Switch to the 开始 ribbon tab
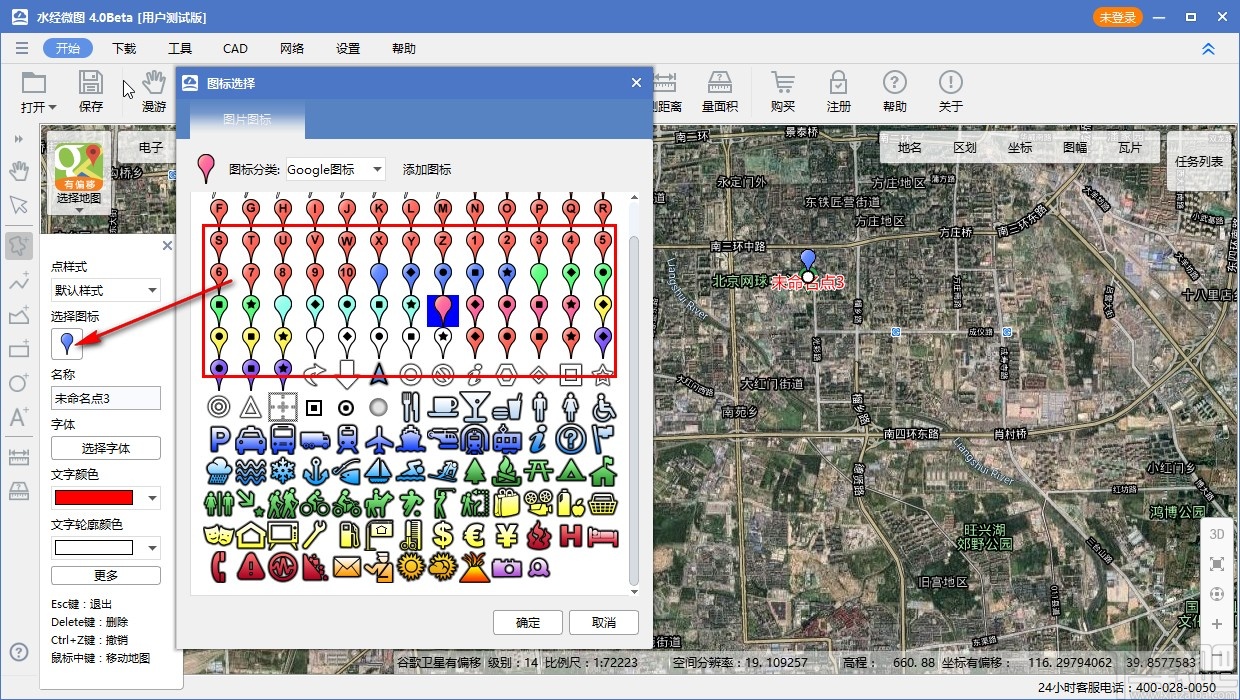This screenshot has width=1240, height=700. (68, 48)
